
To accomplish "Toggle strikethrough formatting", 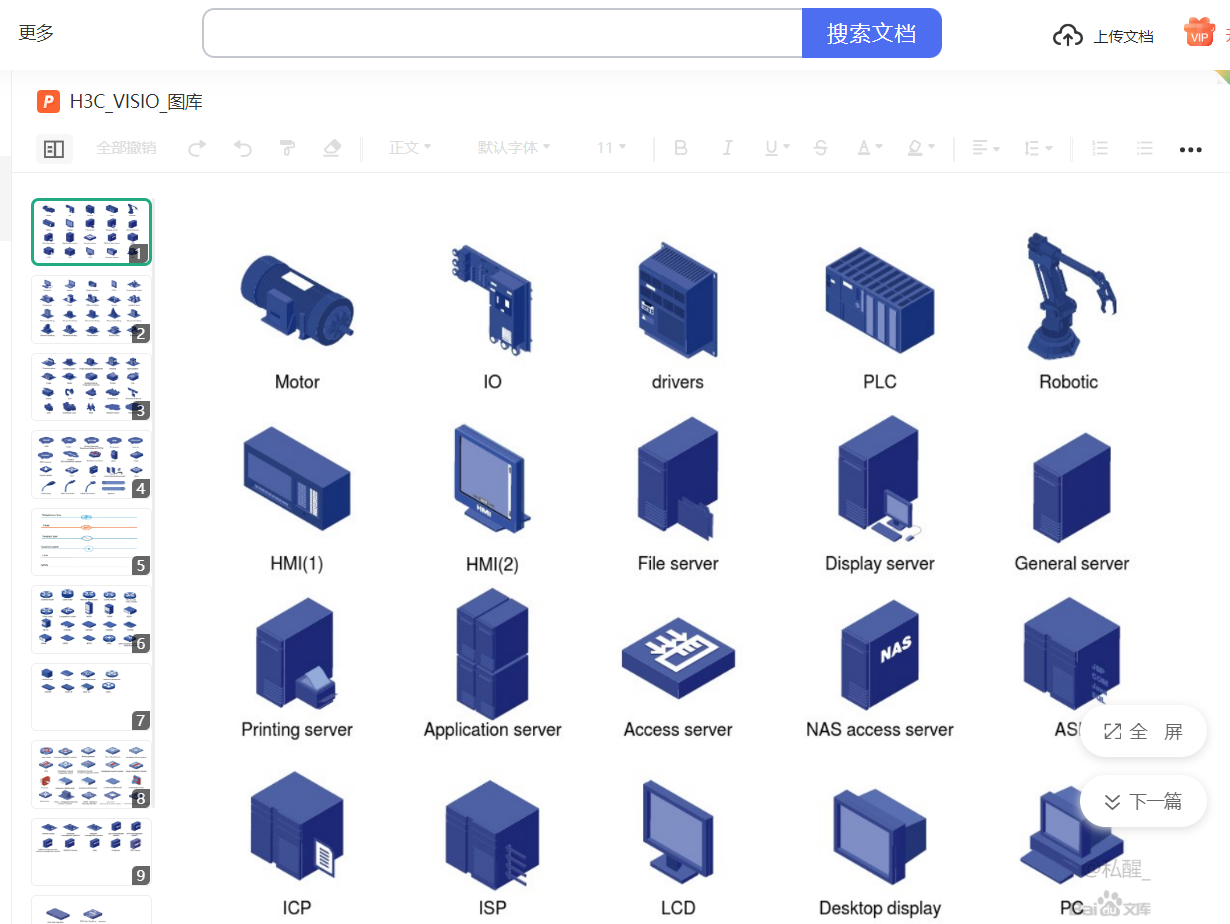I will pos(821,148).
